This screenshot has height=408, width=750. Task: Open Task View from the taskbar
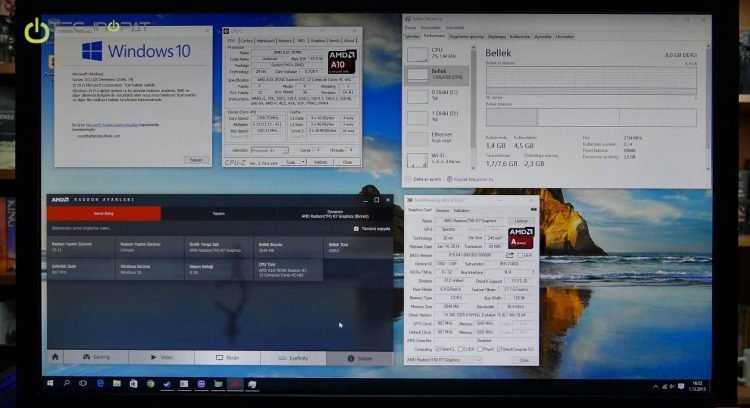83,384
